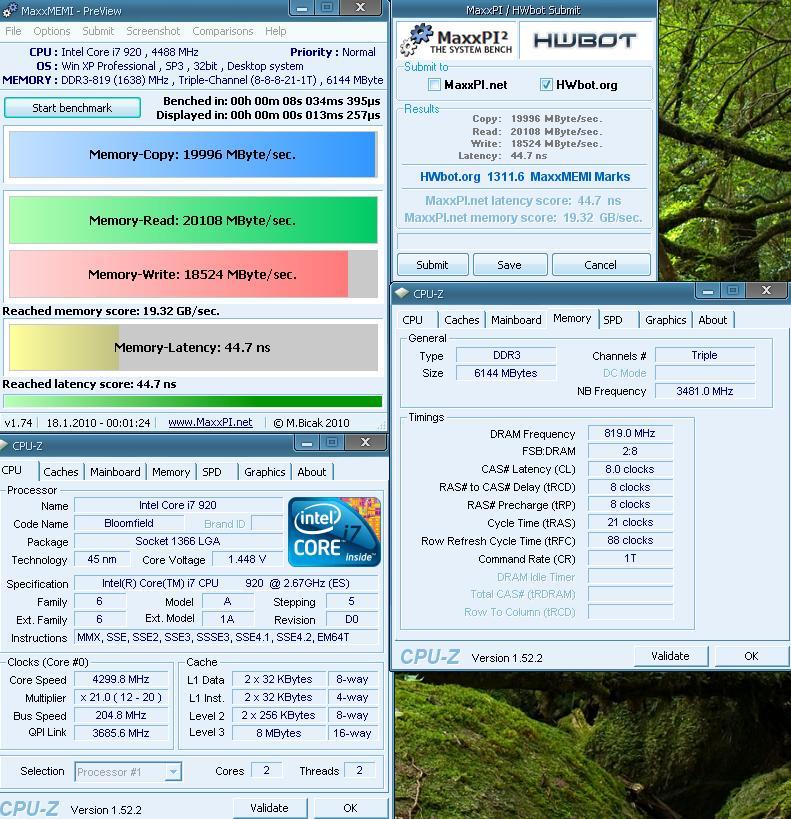
Task: Open the Submit menu in MaxxMEMI
Action: click(98, 31)
